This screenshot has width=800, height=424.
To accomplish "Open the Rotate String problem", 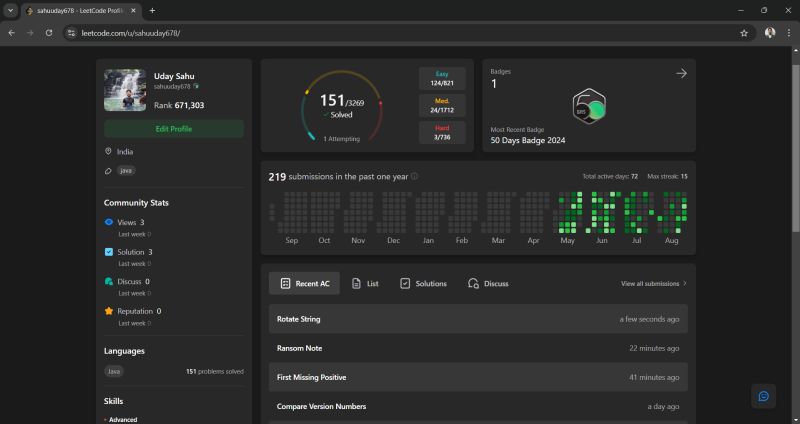I will [299, 319].
